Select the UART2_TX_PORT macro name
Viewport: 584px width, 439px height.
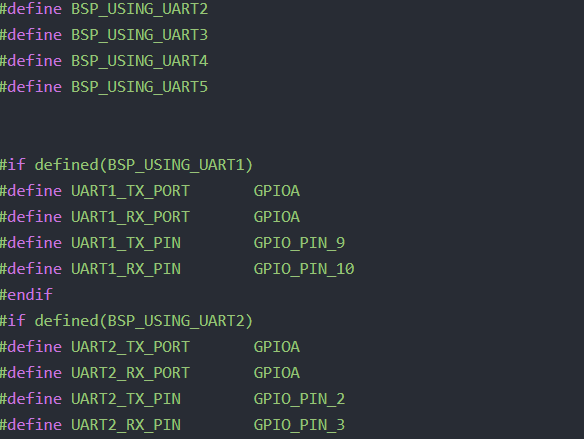click(130, 347)
